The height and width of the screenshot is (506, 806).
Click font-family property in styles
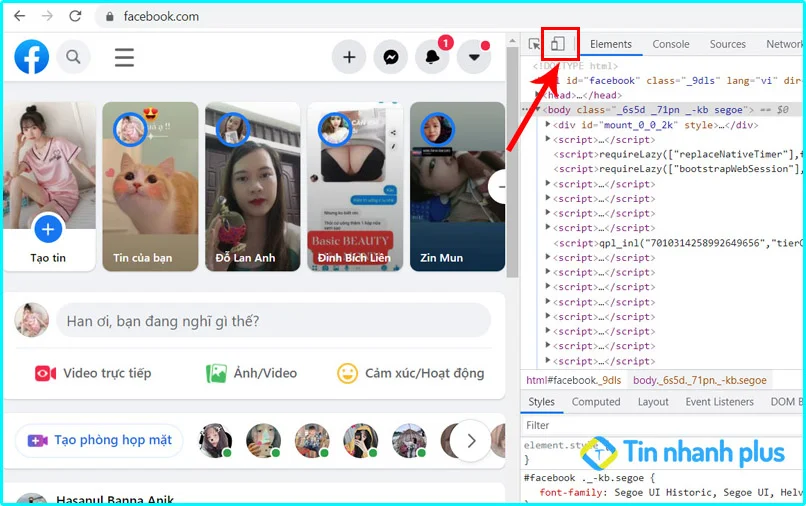[x=570, y=493]
